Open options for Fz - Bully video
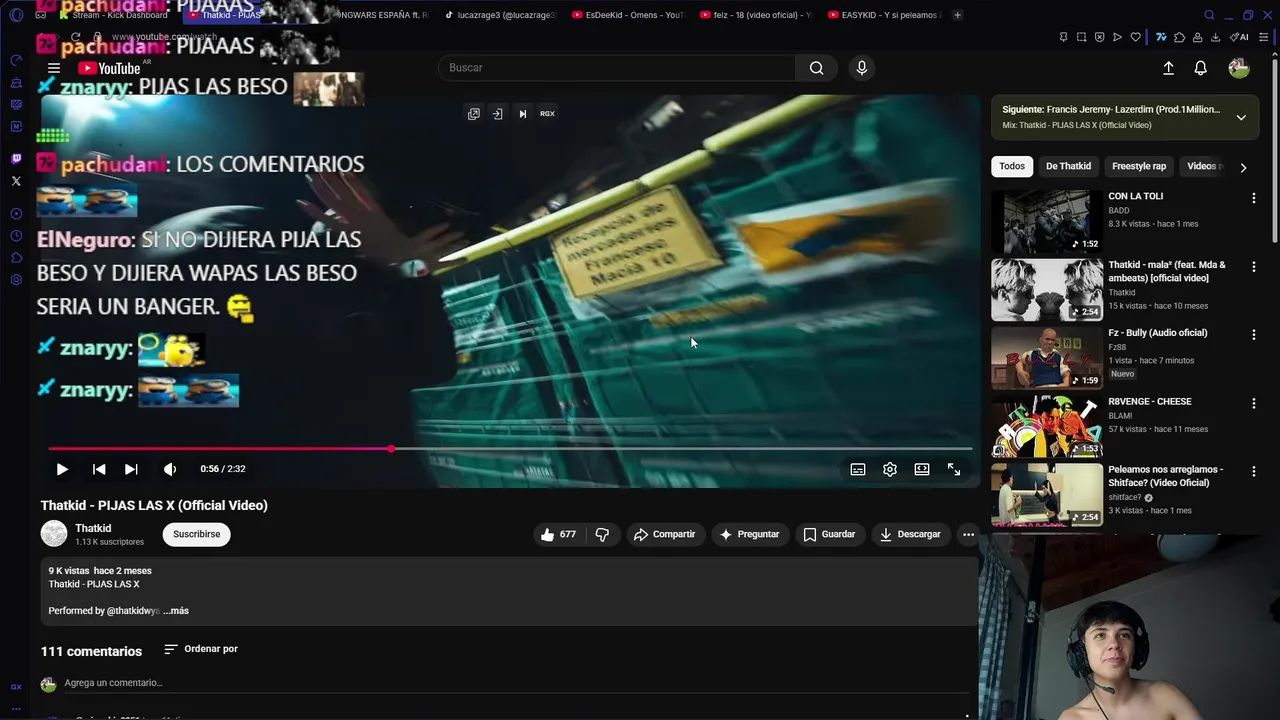The width and height of the screenshot is (1280, 720). pos(1253,335)
